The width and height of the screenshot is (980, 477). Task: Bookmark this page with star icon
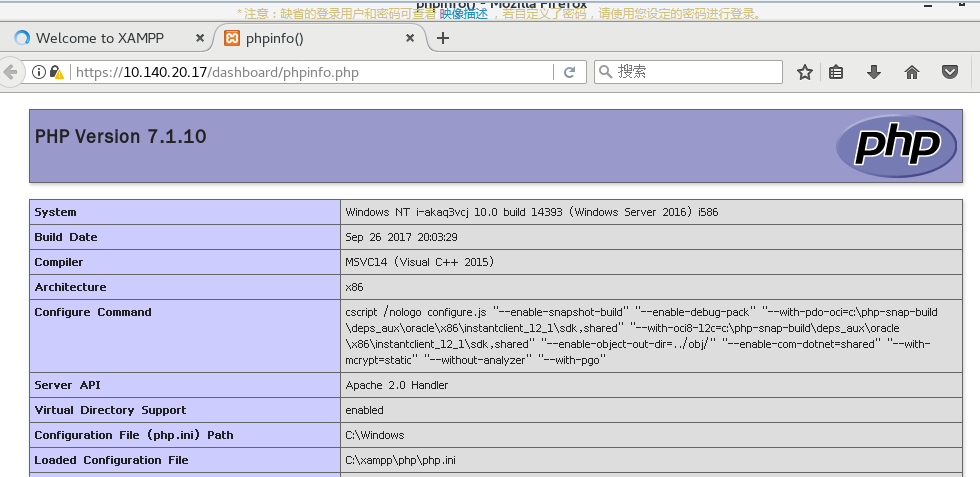805,73
